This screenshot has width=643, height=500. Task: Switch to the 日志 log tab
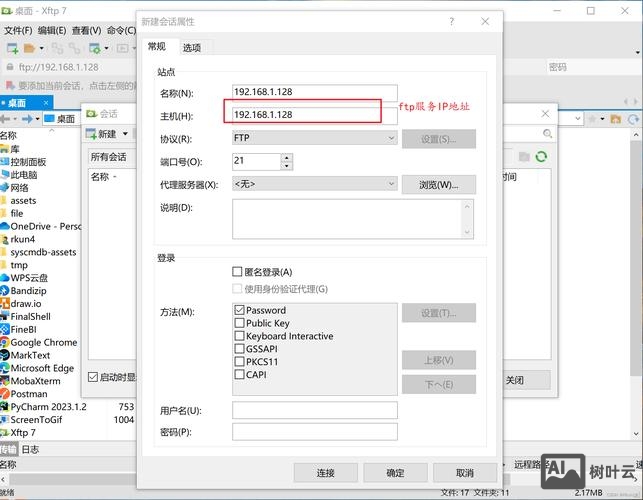coord(30,449)
